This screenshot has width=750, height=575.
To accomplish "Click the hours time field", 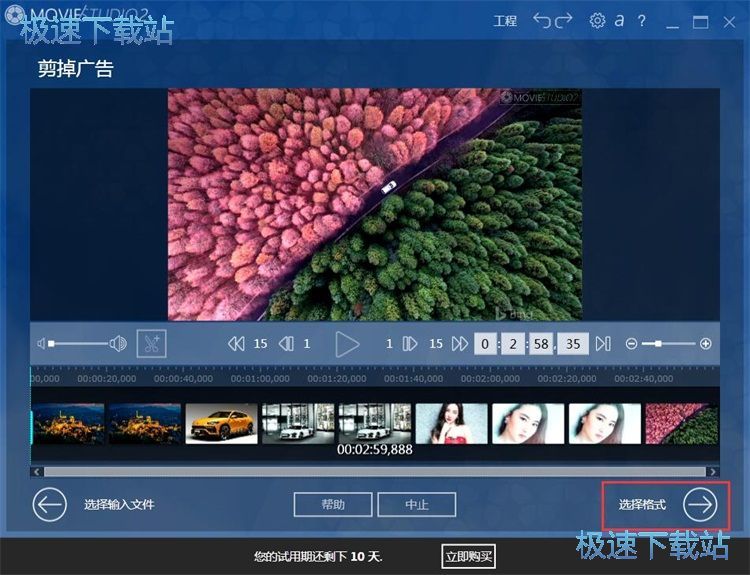I will tap(485, 344).
